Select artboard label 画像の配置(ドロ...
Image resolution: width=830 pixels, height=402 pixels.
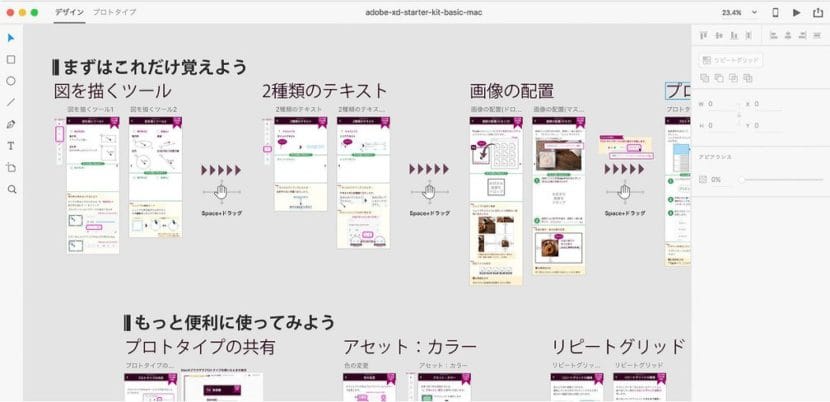(495, 109)
